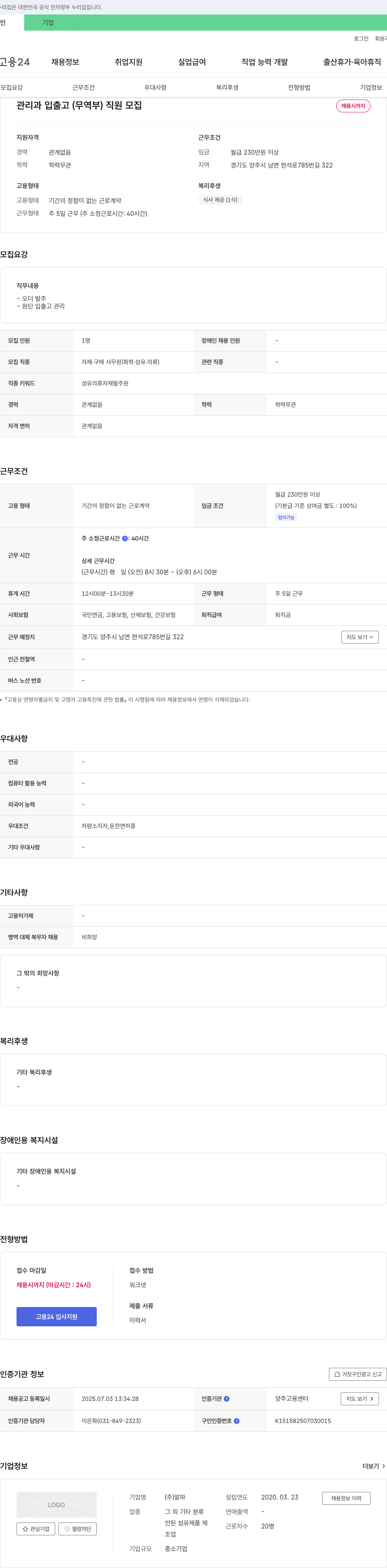Select the company name (주)알파
The image size is (387, 1568).
pyautogui.click(x=175, y=1498)
